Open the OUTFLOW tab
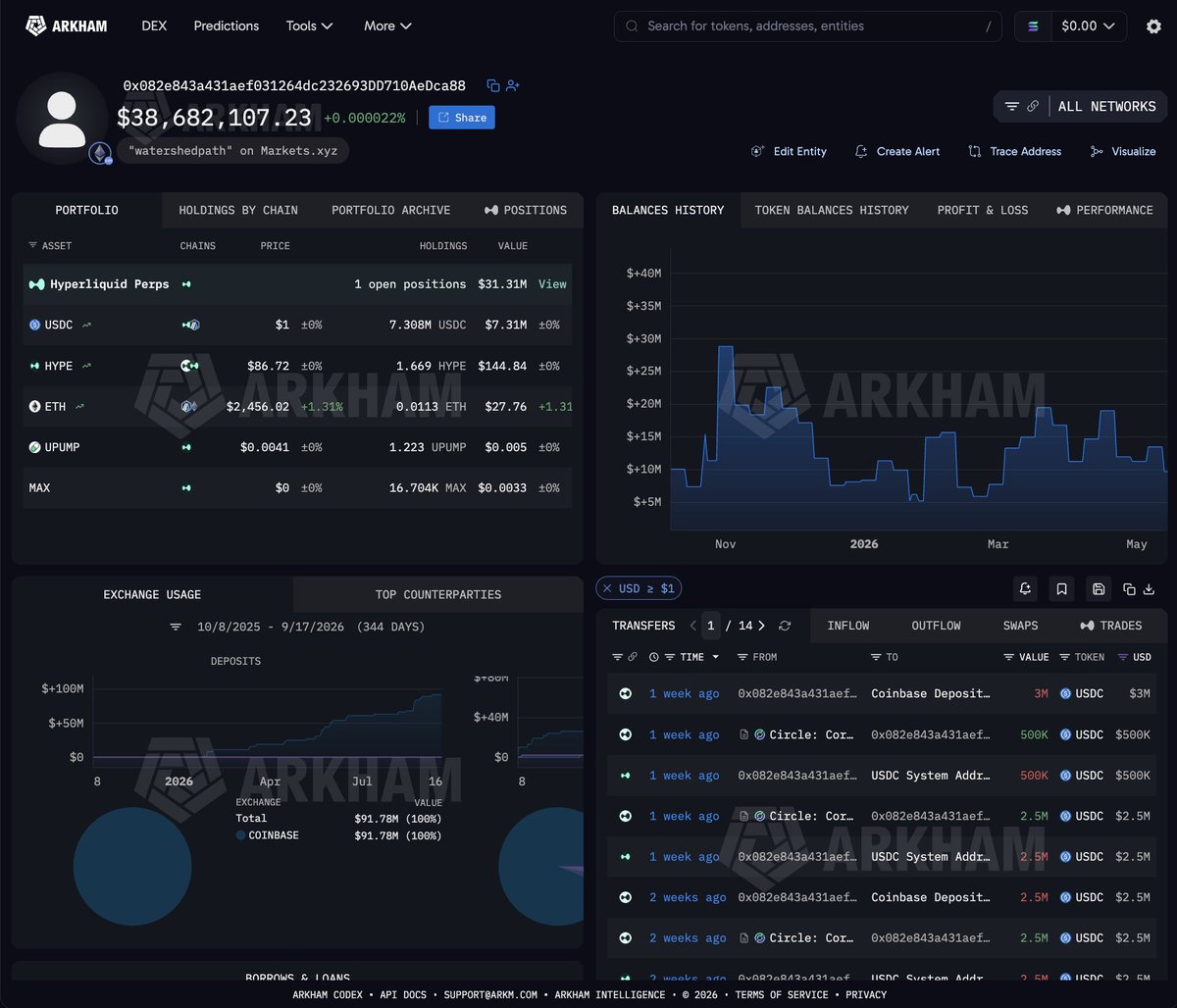Viewport: 1177px width, 1008px height. (936, 626)
